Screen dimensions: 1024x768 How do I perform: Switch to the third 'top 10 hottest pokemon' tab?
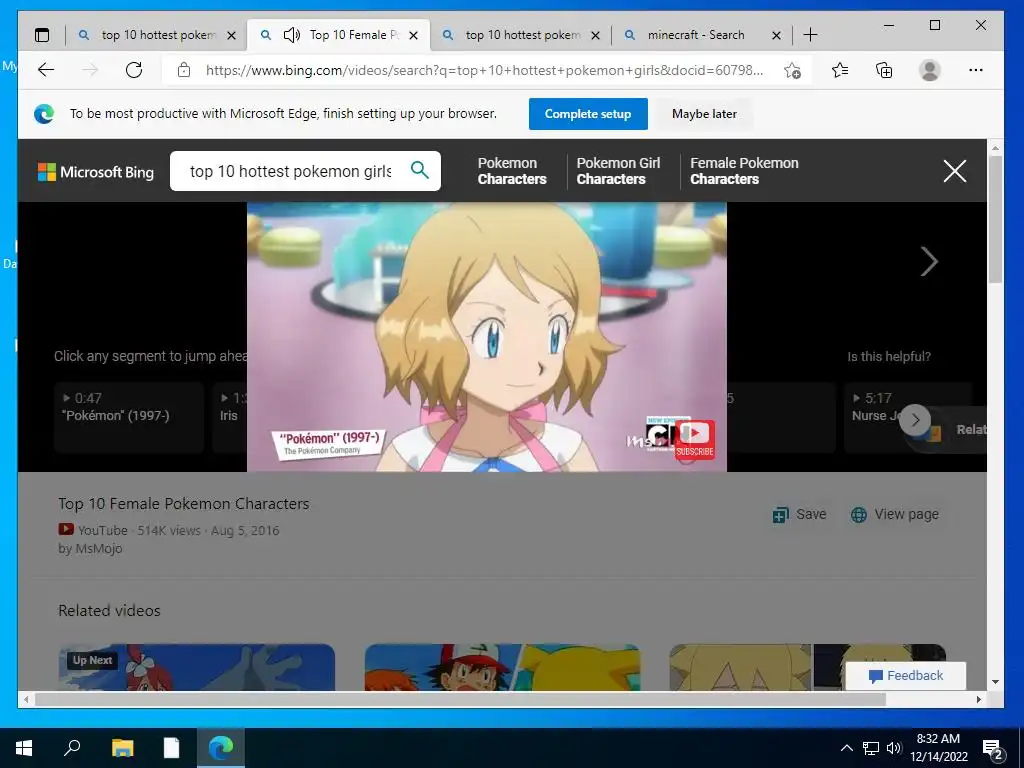pos(522,35)
